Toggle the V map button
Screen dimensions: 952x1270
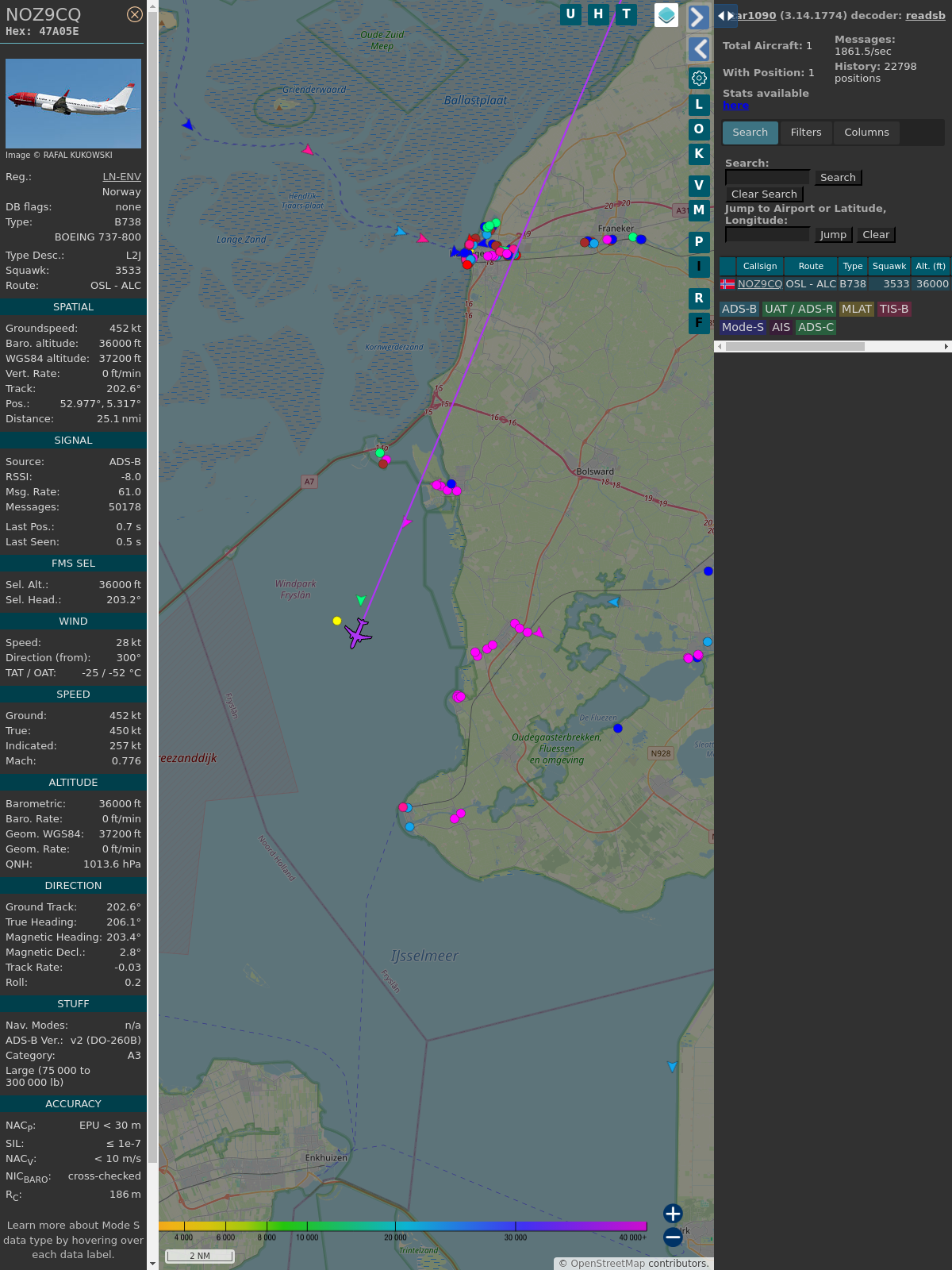699,185
